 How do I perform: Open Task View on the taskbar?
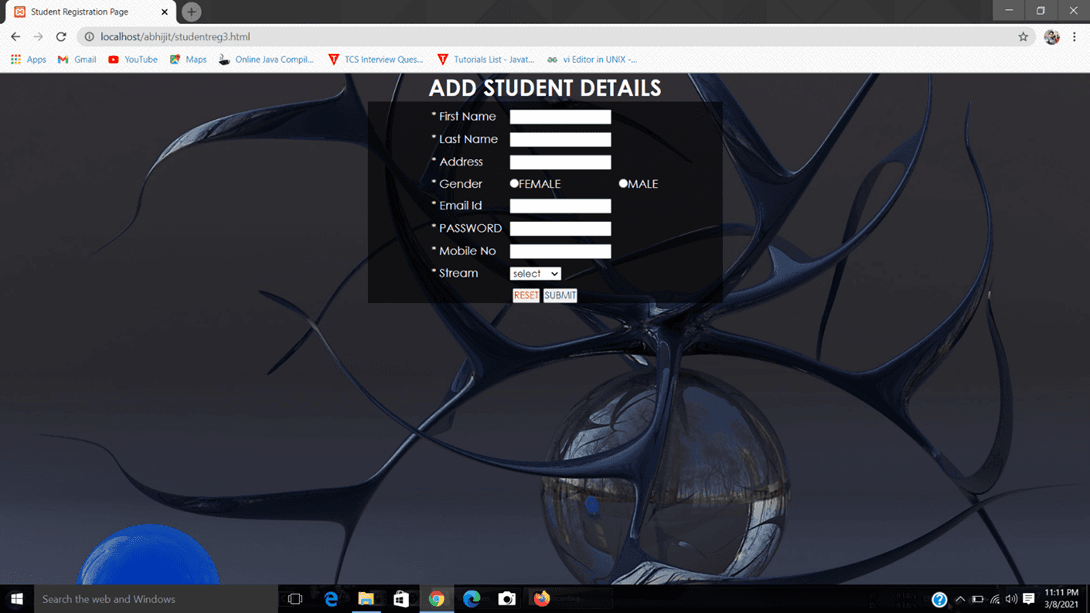[295, 598]
